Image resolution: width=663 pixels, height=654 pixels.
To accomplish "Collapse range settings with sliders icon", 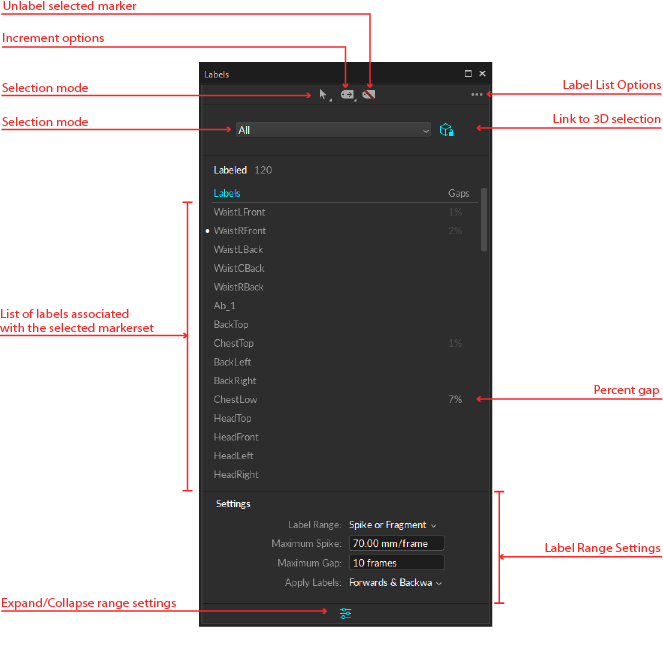I will coord(345,613).
